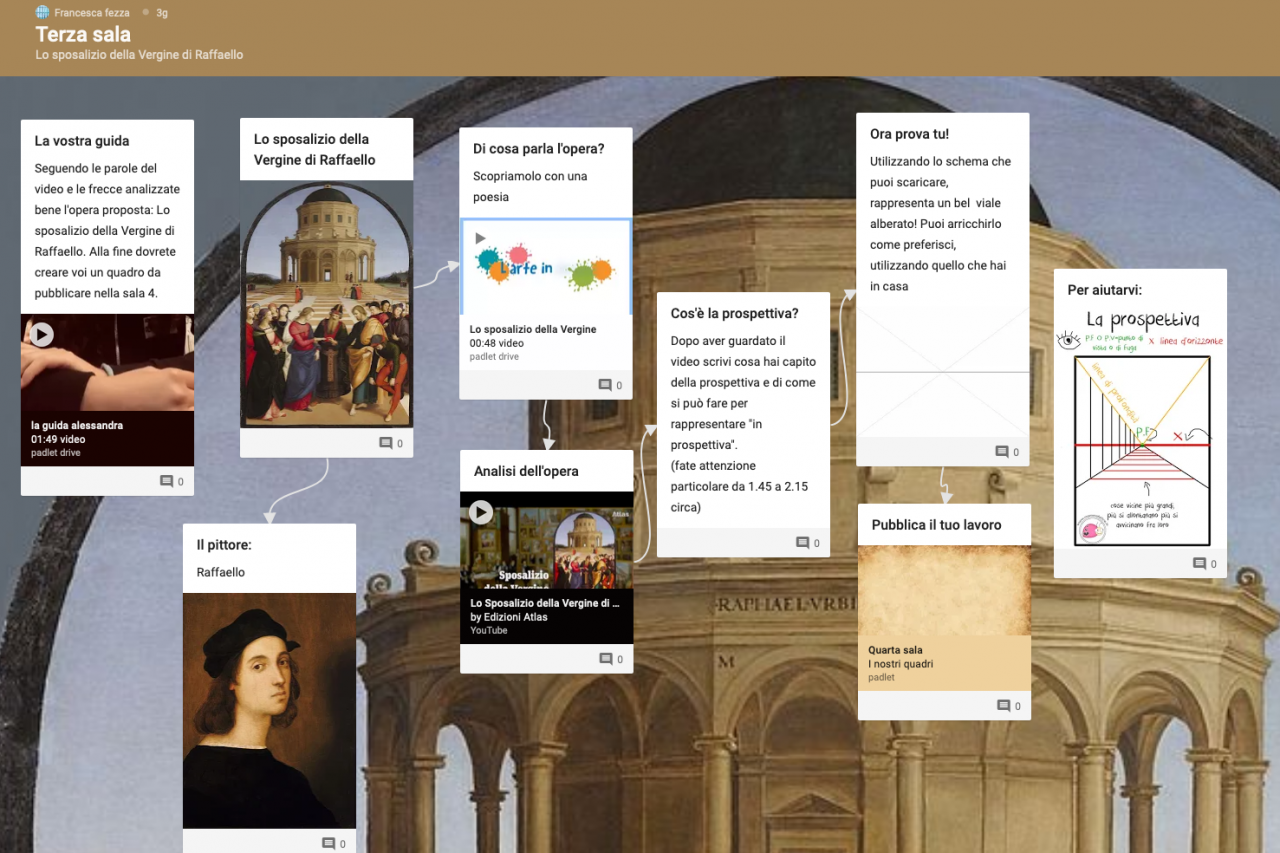Select Analisi dell'opera heading
1280x853 pixels.
click(x=526, y=471)
